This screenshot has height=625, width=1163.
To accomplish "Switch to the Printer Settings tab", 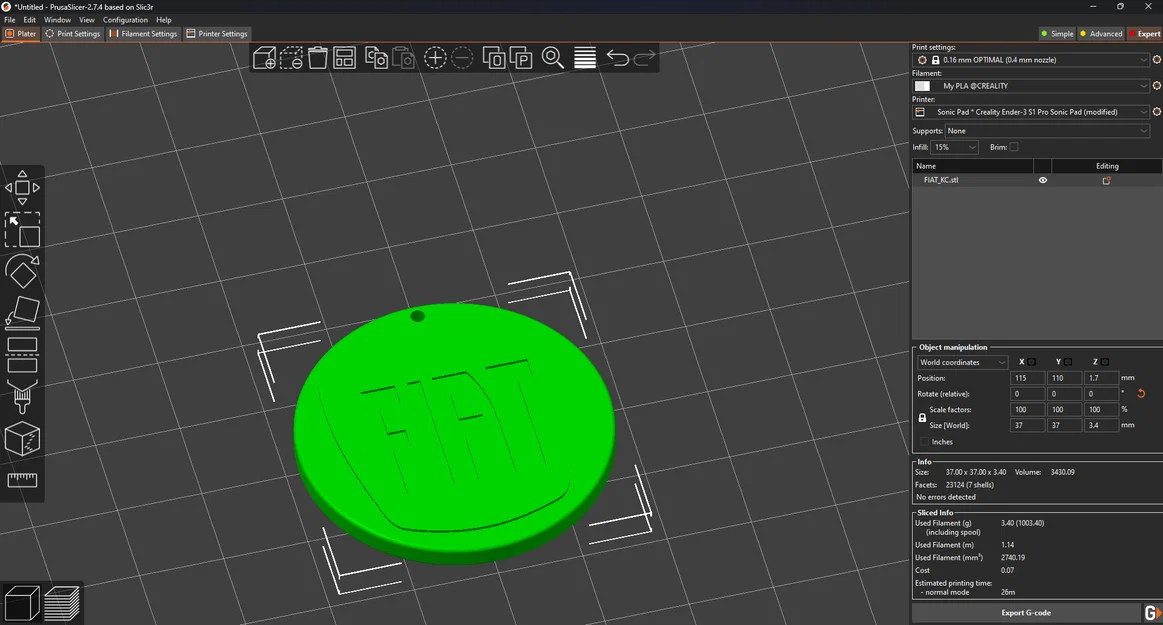I will point(217,33).
